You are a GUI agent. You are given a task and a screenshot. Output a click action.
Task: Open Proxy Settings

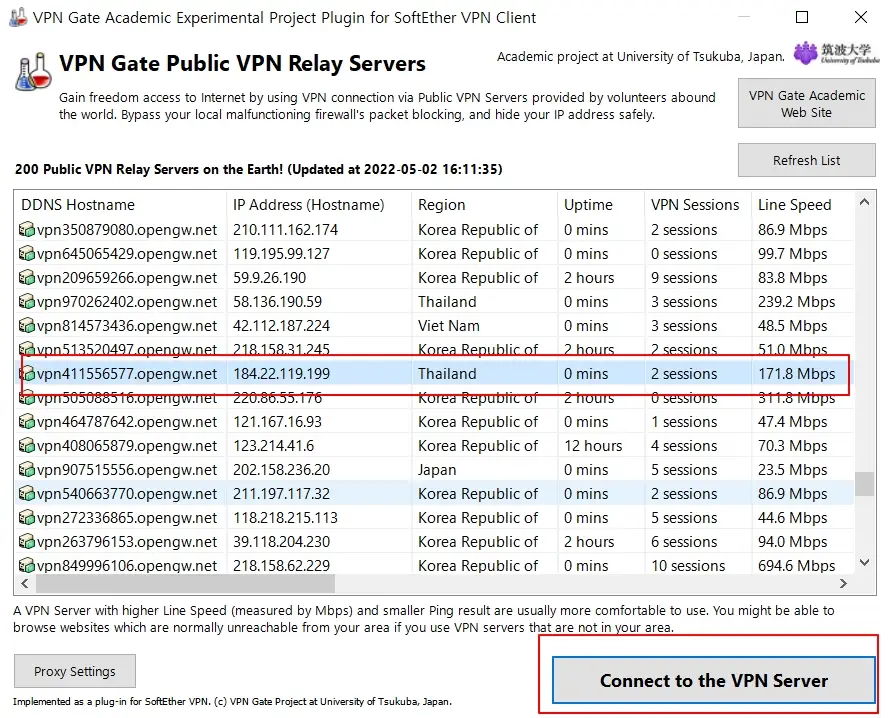point(75,671)
